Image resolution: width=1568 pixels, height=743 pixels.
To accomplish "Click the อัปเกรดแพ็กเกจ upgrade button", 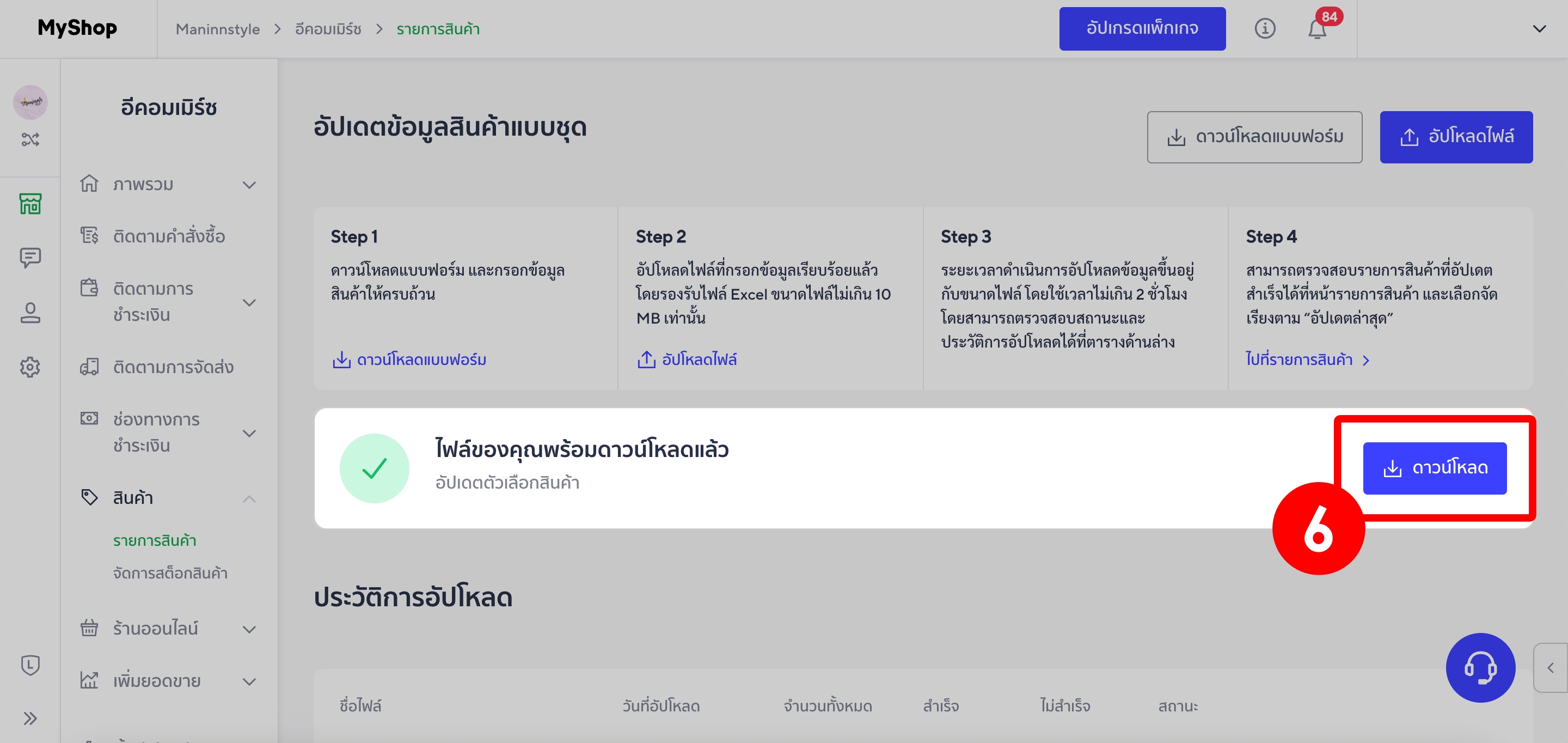I will click(x=1143, y=28).
